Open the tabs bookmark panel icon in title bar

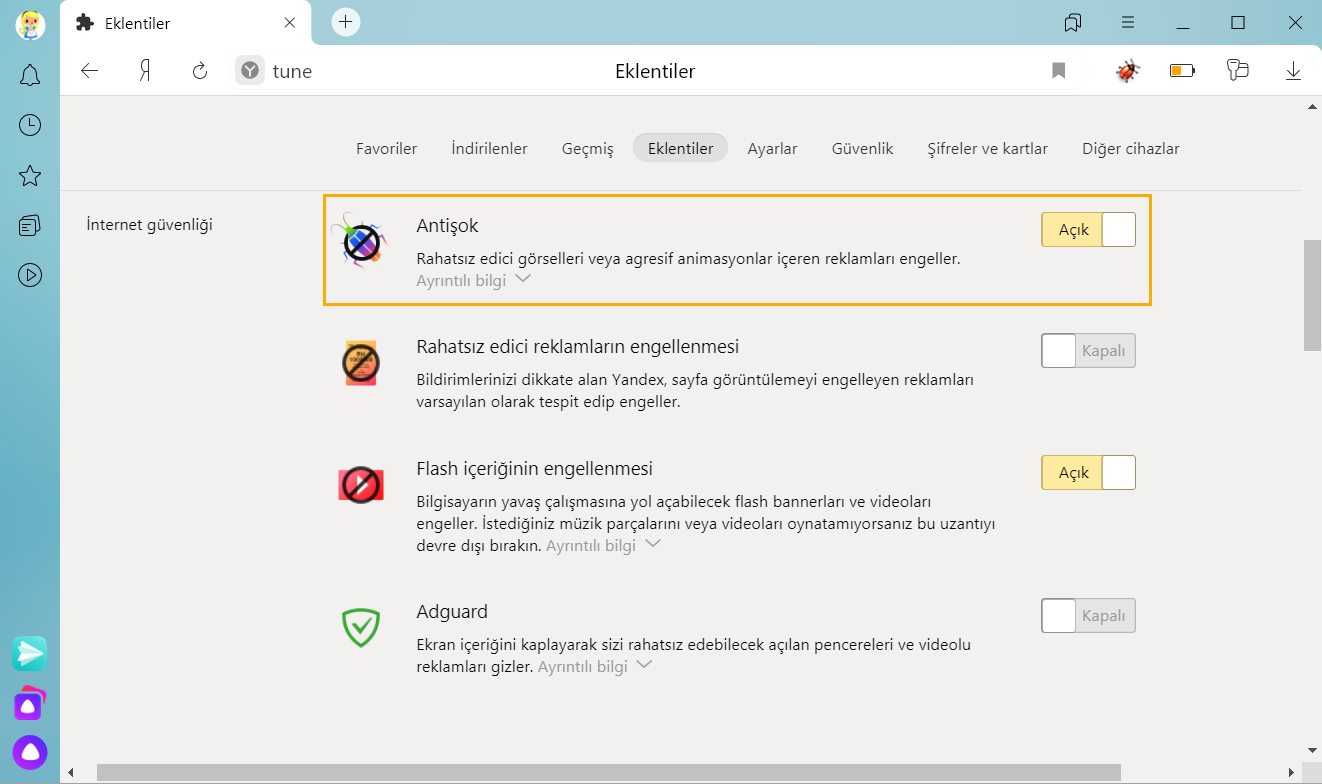coord(1073,22)
